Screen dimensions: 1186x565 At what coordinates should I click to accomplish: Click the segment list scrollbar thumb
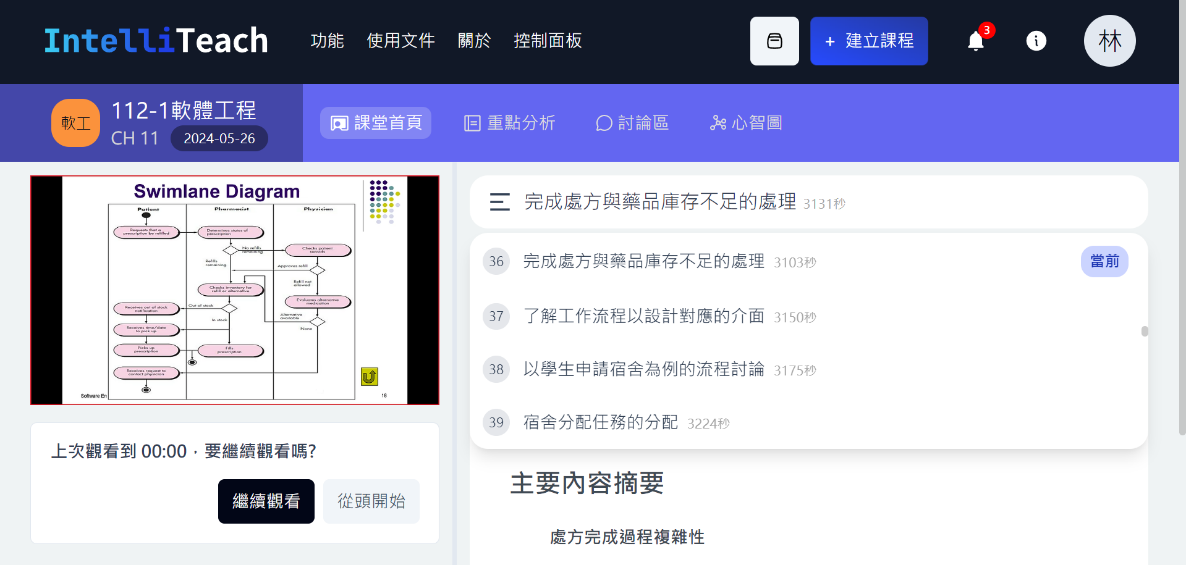pyautogui.click(x=1144, y=331)
